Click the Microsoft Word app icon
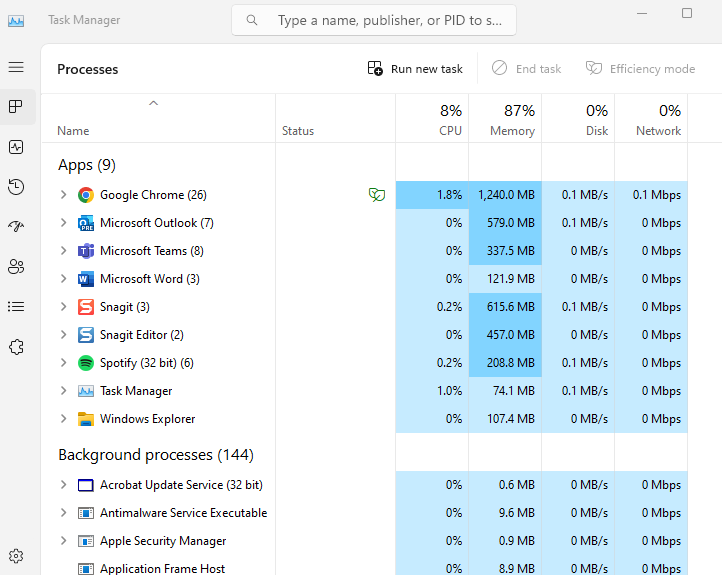 pos(86,279)
